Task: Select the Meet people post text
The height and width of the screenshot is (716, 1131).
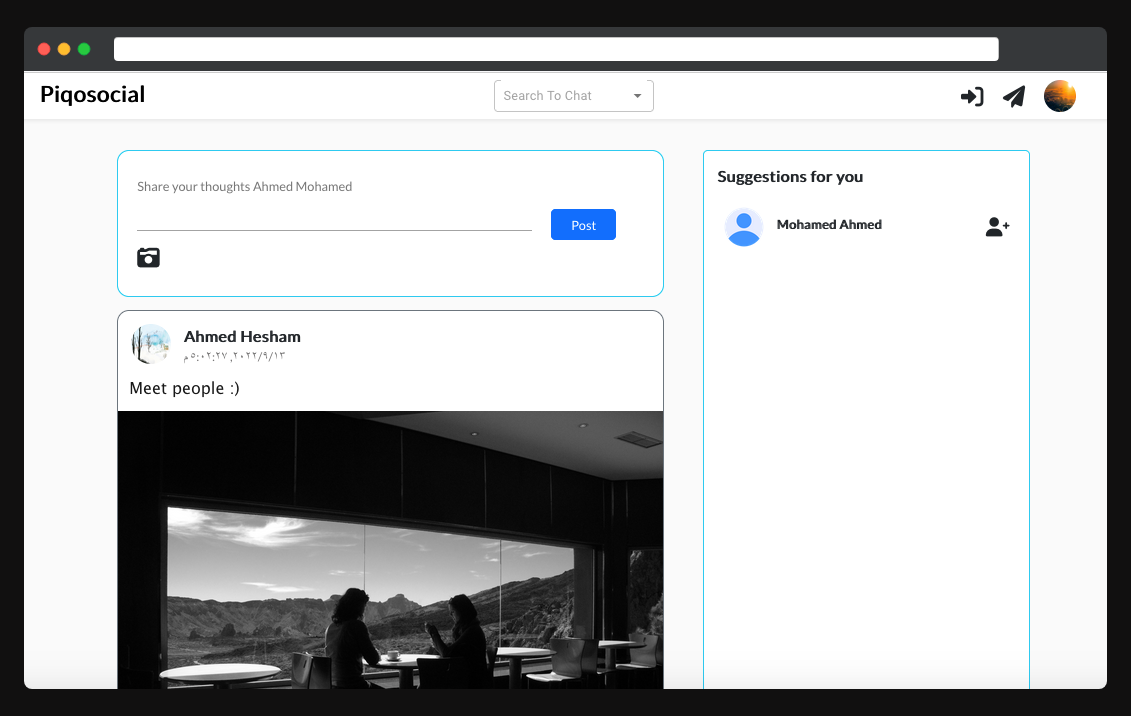Action: point(183,388)
